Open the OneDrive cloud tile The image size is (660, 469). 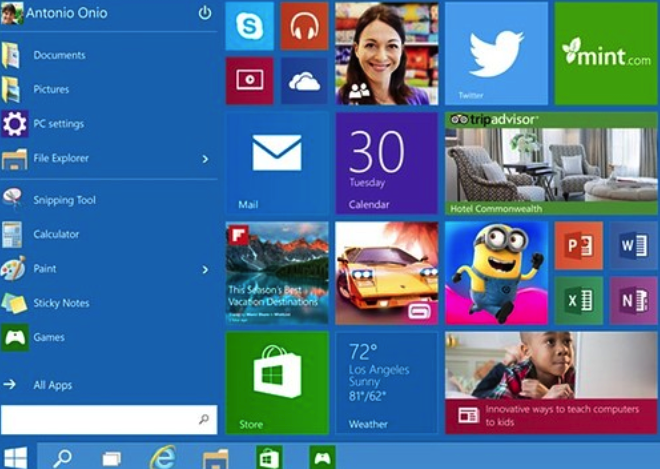point(304,81)
